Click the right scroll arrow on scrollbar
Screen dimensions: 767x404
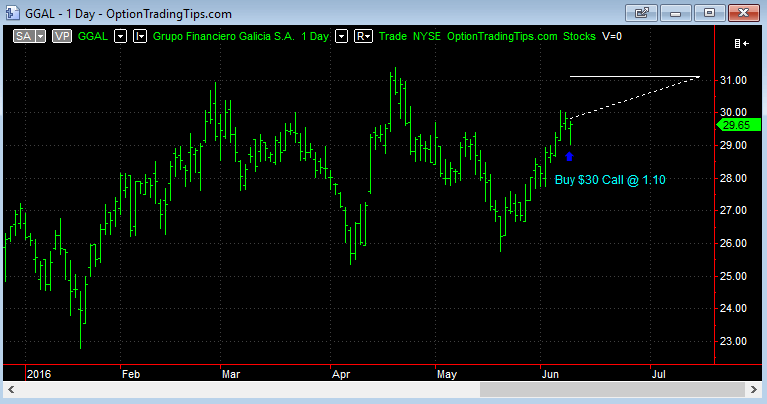tap(754, 390)
